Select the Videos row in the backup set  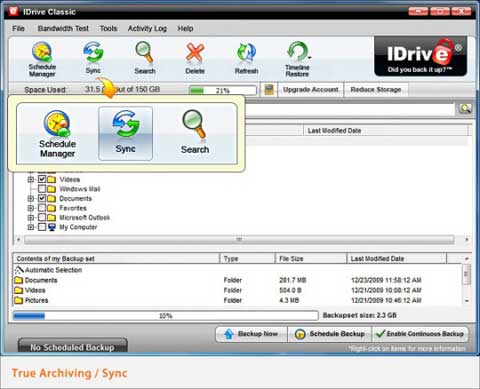[237, 290]
